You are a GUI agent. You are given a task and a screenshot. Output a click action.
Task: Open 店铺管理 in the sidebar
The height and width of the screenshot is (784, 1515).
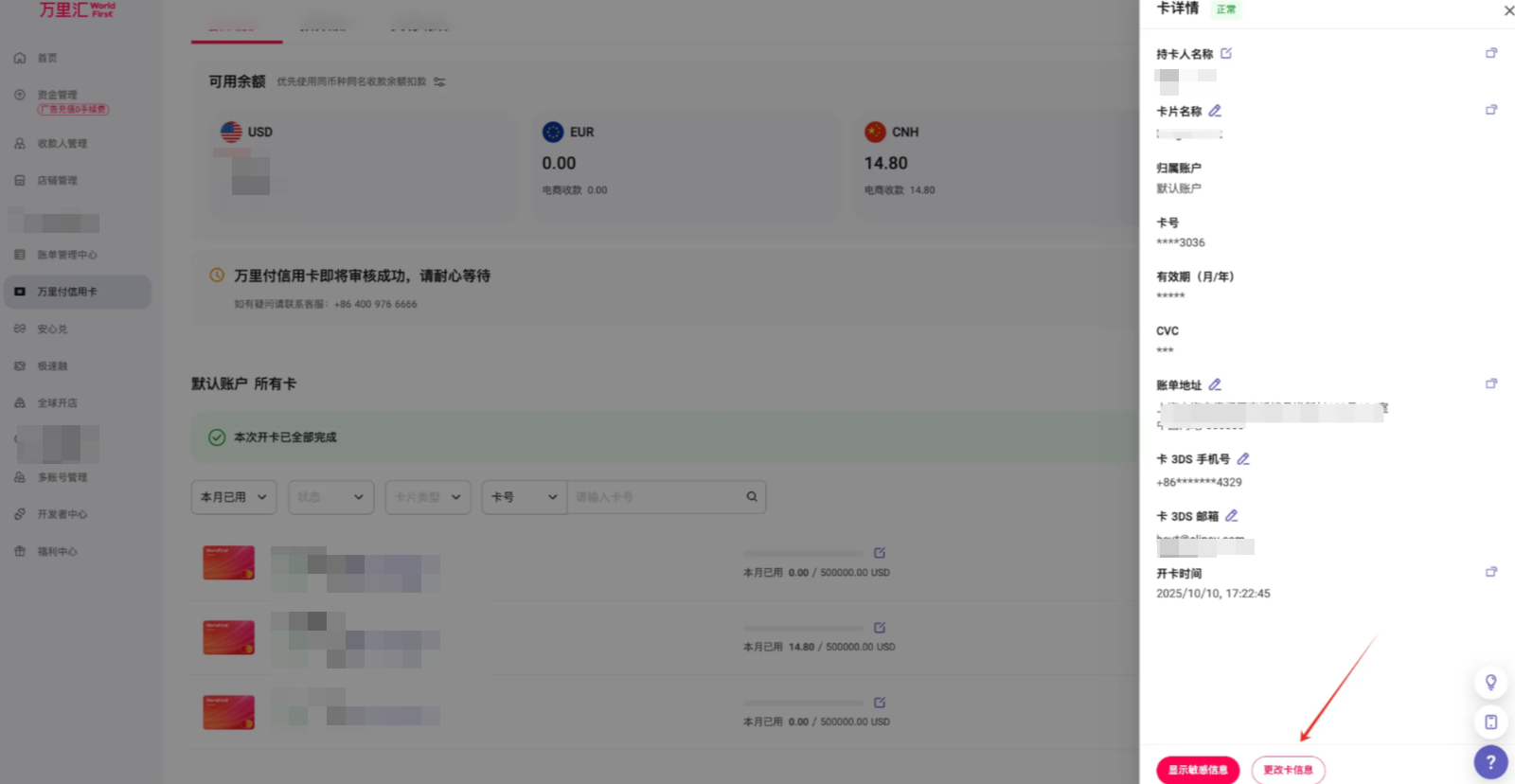click(x=57, y=181)
